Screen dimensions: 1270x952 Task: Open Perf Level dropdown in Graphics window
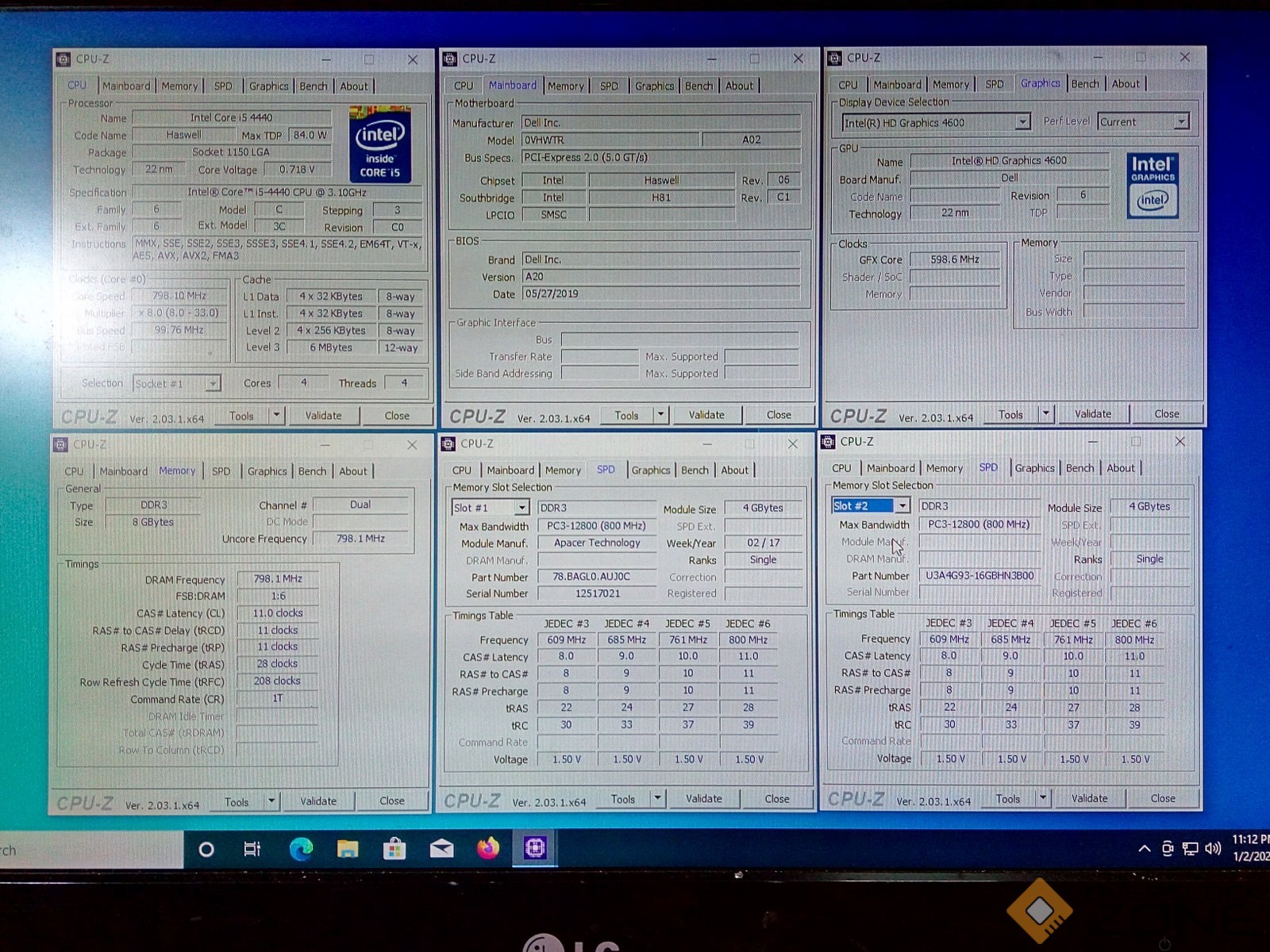(x=1181, y=121)
